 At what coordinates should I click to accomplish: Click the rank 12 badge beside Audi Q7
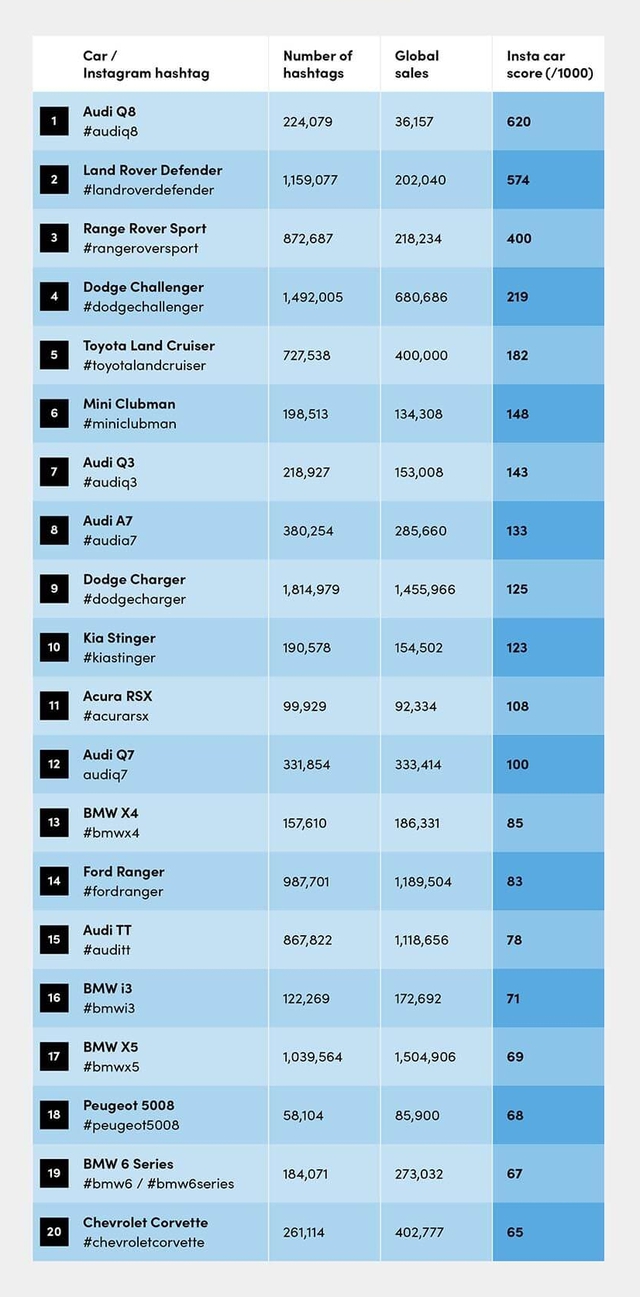click(54, 764)
